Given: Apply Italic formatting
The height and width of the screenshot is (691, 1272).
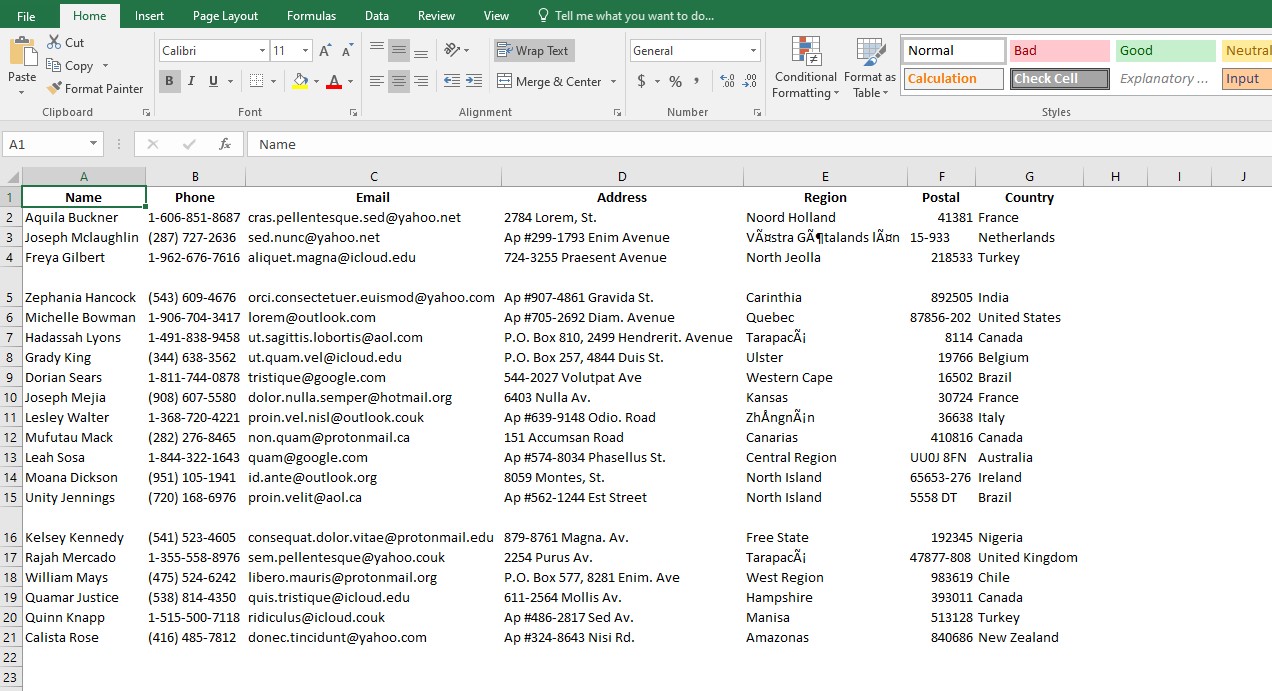Looking at the screenshot, I should [189, 81].
